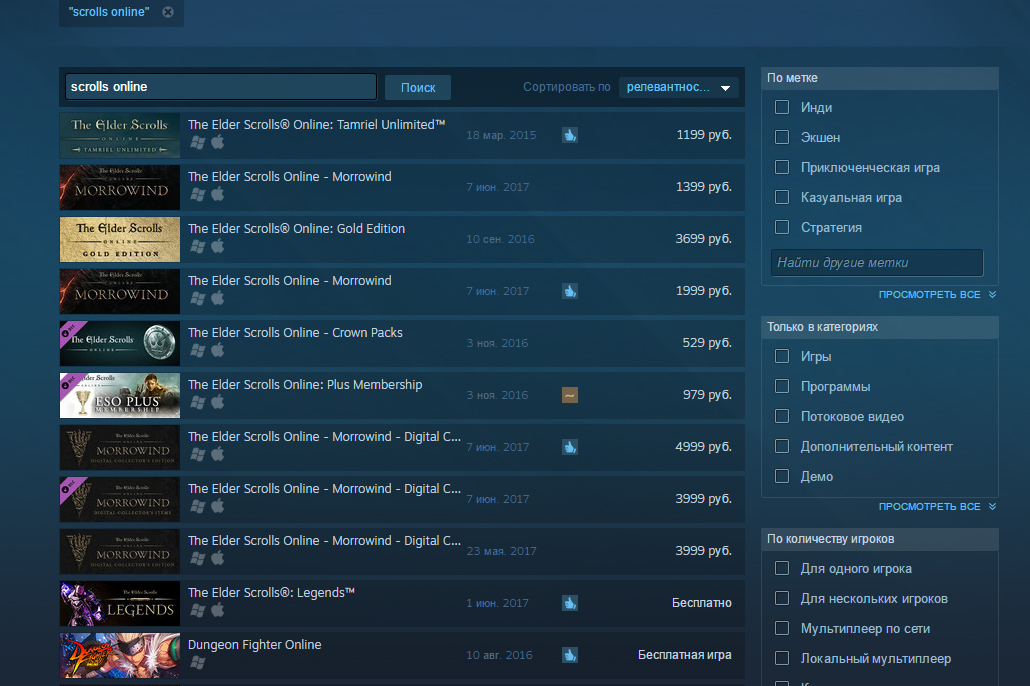
Task: Click the thumbs-up review icon for 4999 руб. Morrowind
Action: (x=570, y=447)
